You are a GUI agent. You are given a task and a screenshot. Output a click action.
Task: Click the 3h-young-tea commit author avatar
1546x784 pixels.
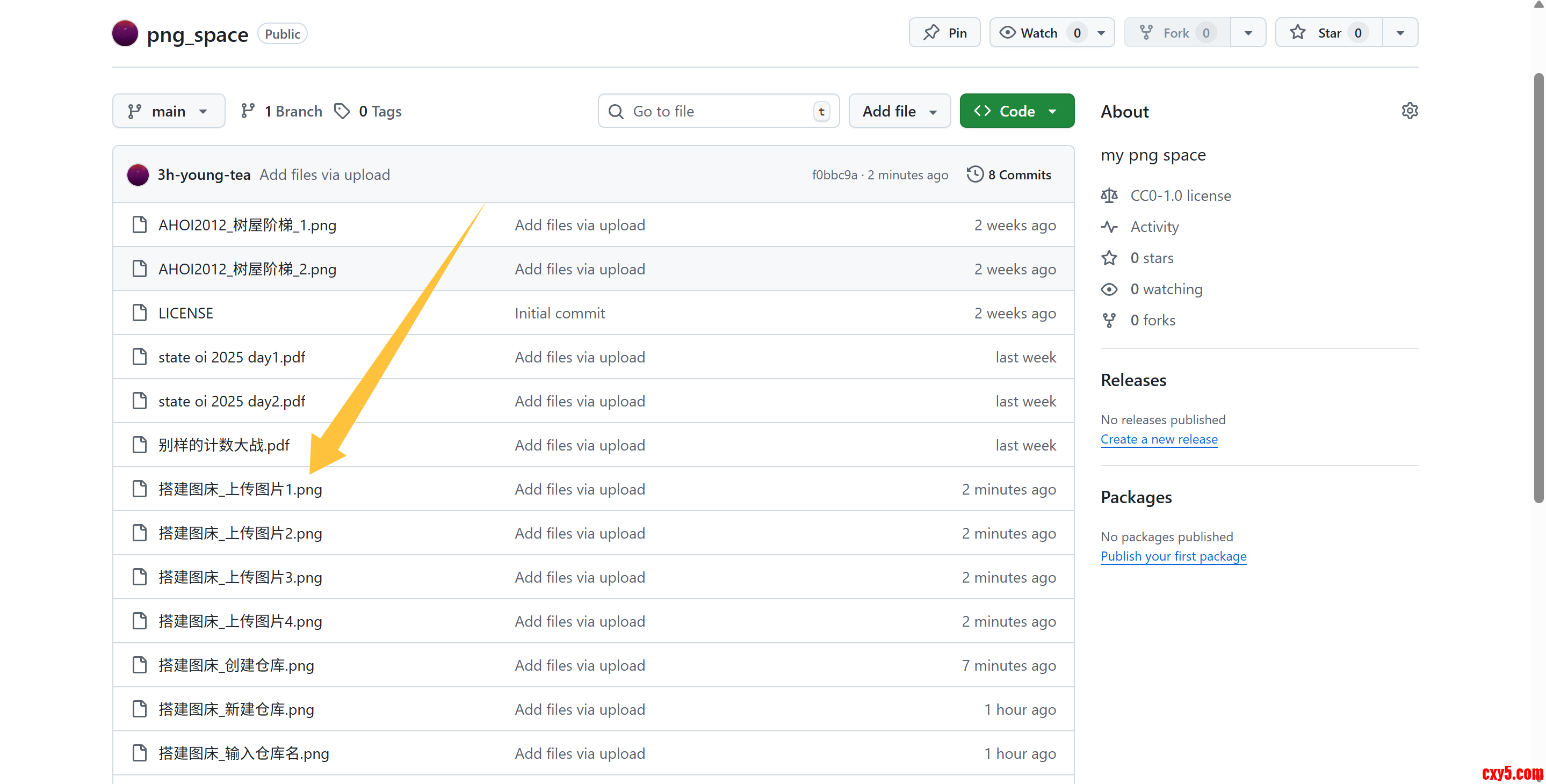[x=138, y=175]
